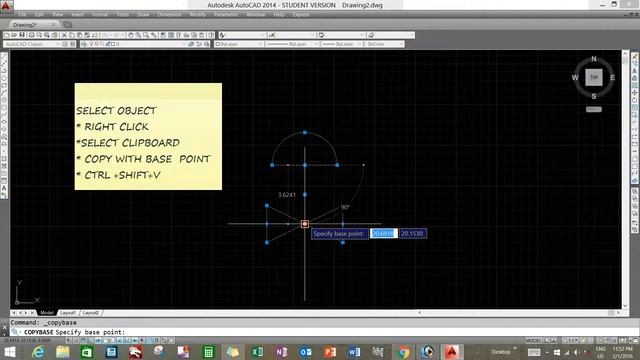640x360 pixels.
Task: Toggle Object Snap Tracking in status bar
Action: tap(121, 340)
